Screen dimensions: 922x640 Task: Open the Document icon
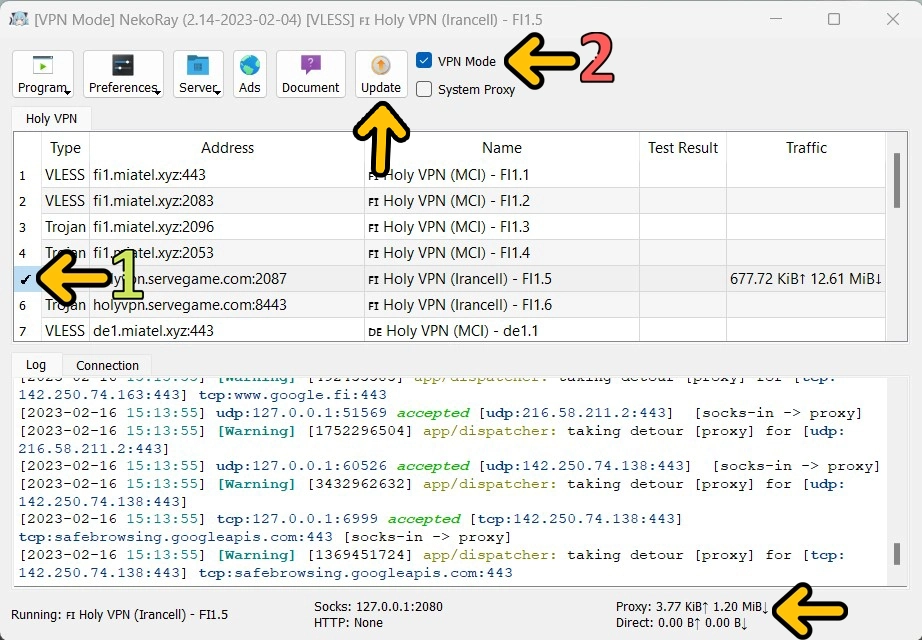point(310,66)
